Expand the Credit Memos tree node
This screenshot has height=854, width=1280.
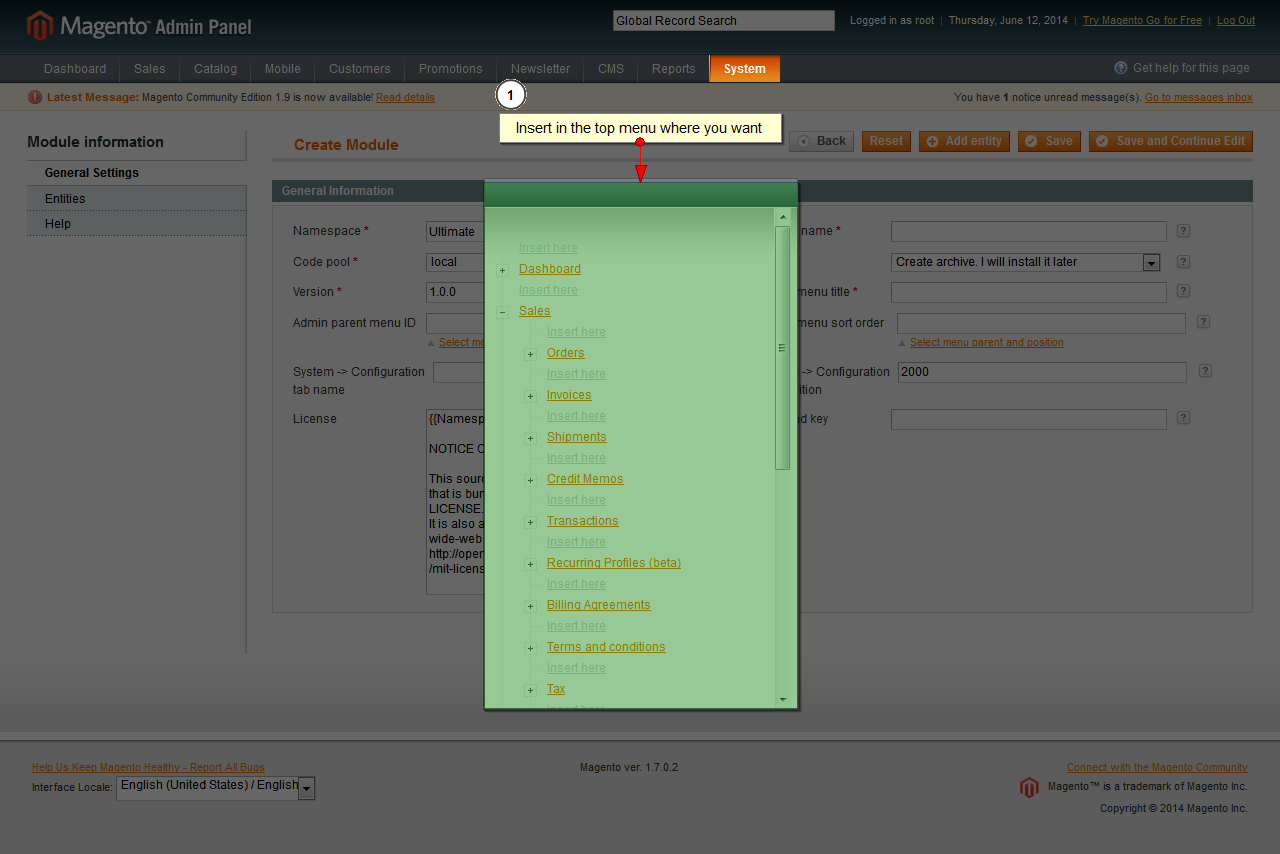click(x=531, y=480)
